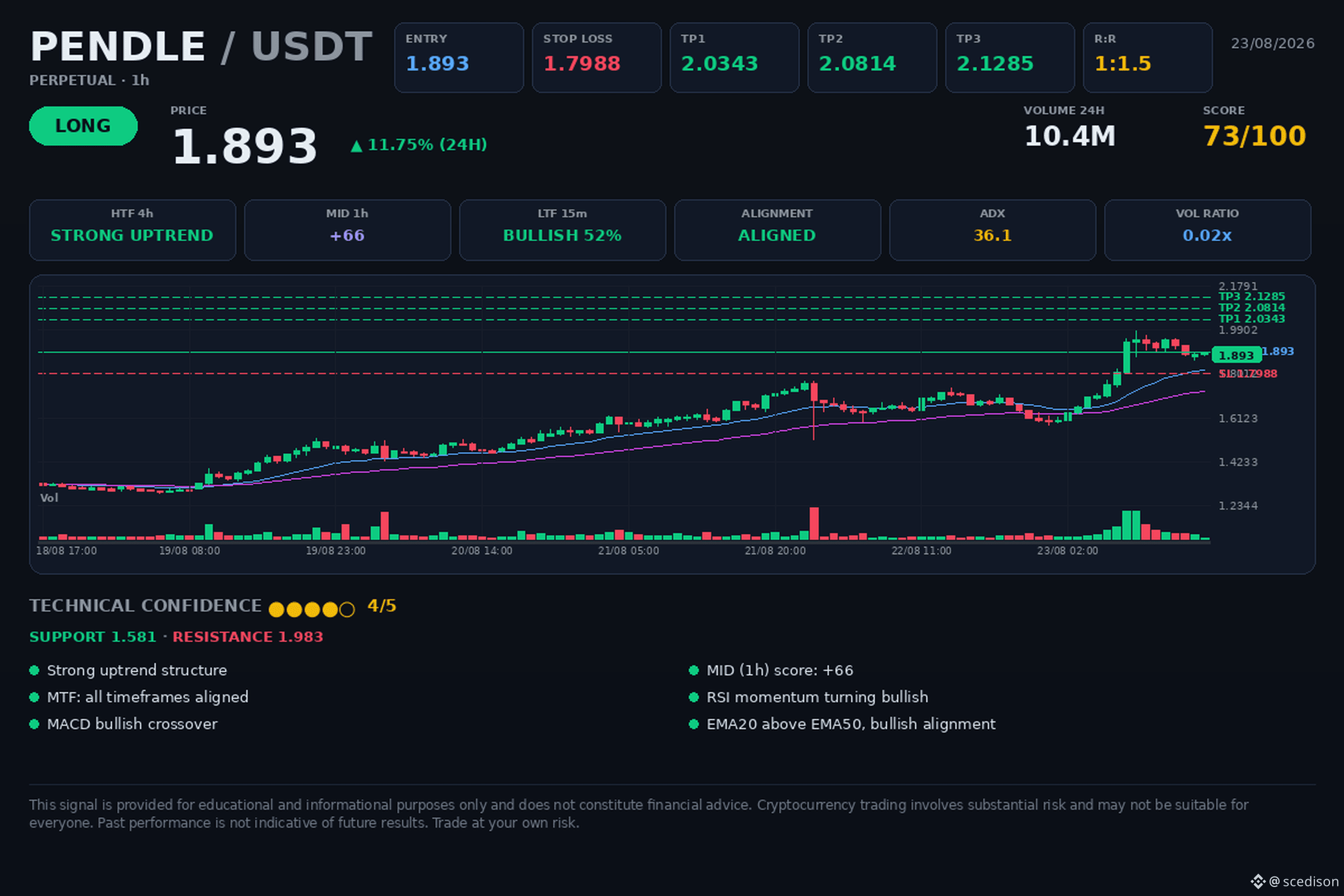The image size is (1344, 896).
Task: Click the 11.75% (24H) change text
Action: click(427, 144)
